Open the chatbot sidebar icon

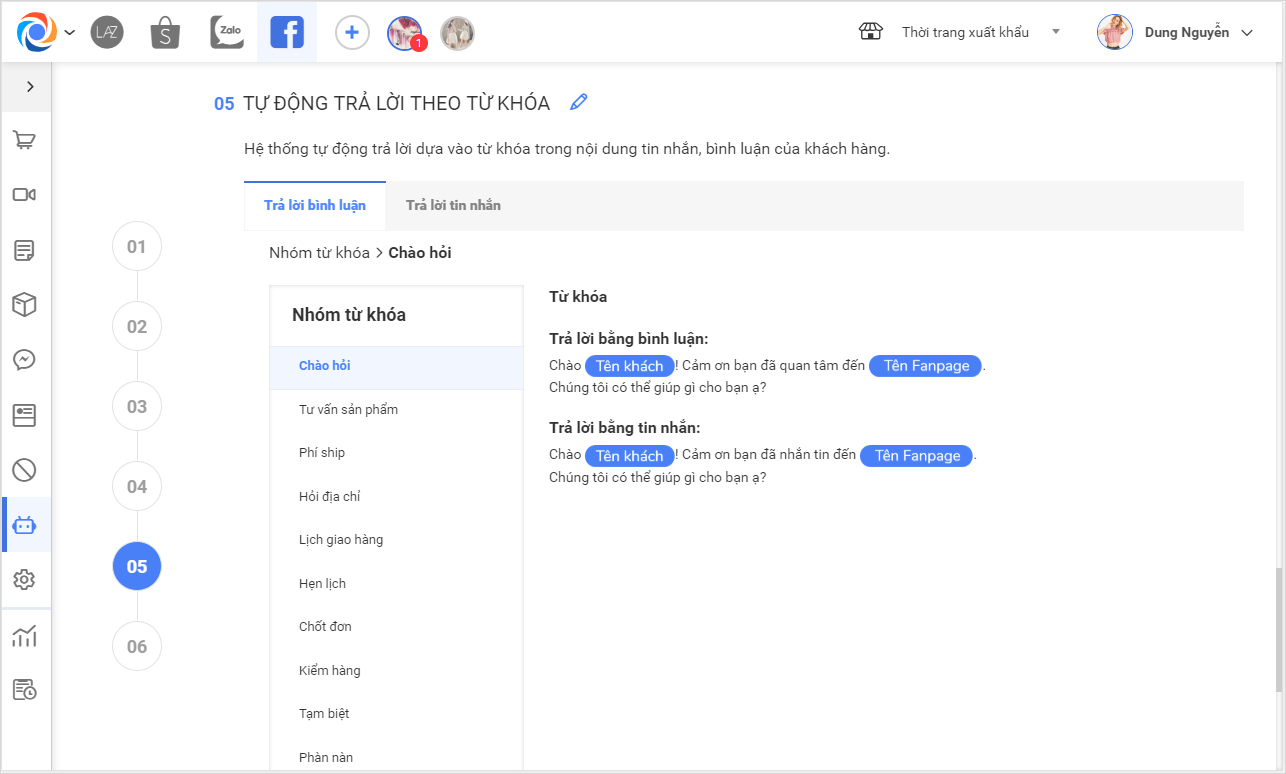pos(25,525)
